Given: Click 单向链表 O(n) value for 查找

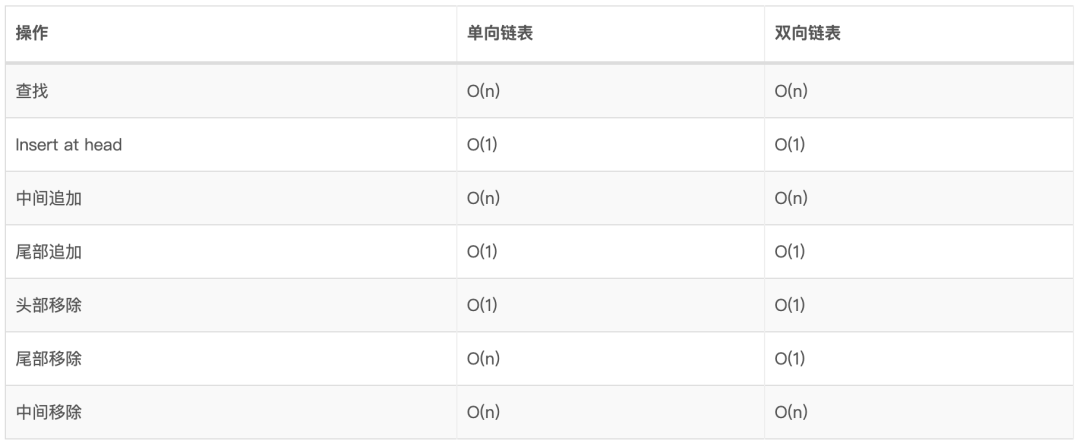Looking at the screenshot, I should (x=484, y=91).
